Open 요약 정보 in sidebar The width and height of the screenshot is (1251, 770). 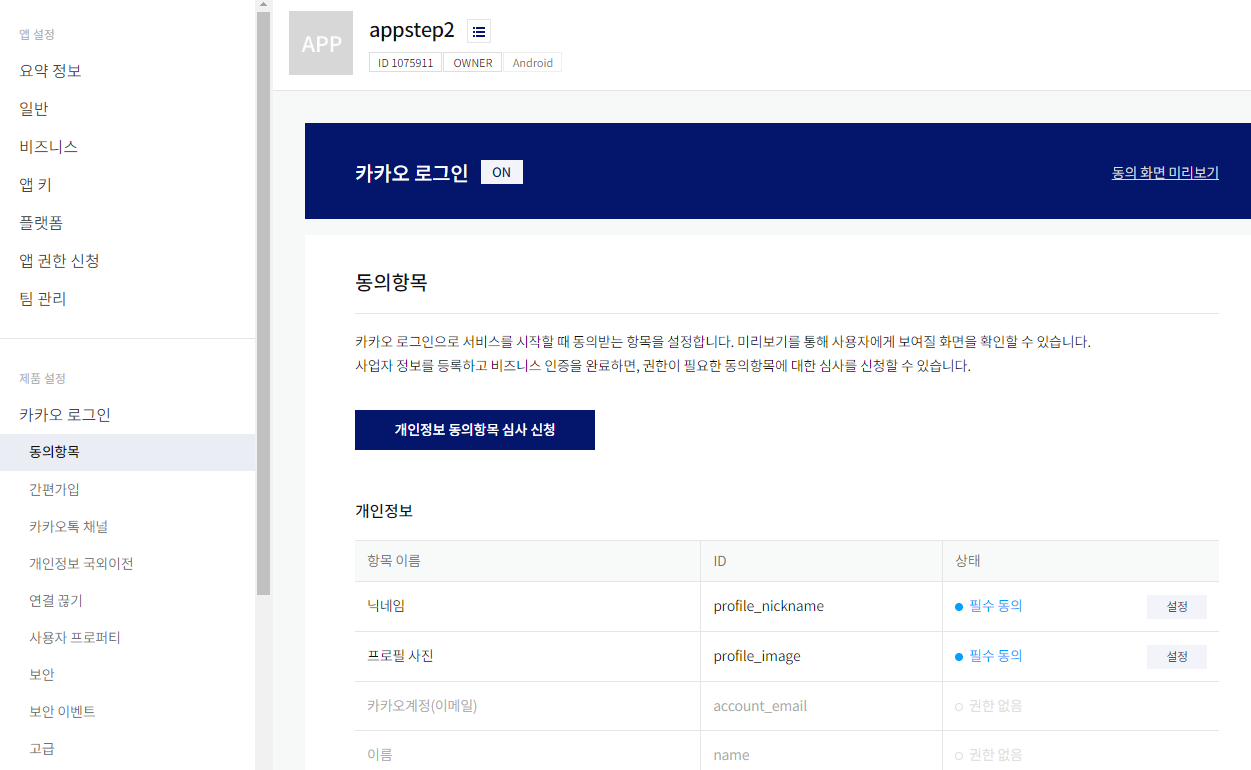[50, 71]
